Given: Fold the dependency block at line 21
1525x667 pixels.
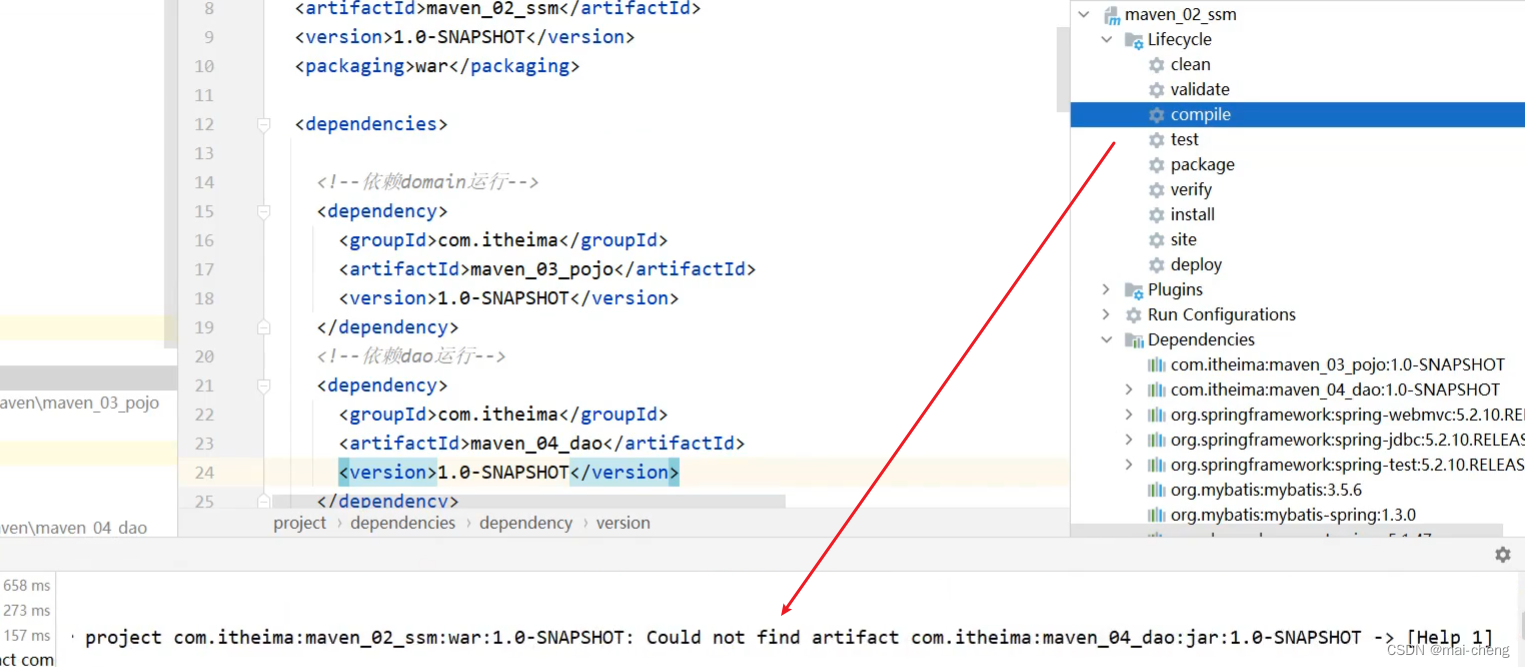Looking at the screenshot, I should coord(264,386).
